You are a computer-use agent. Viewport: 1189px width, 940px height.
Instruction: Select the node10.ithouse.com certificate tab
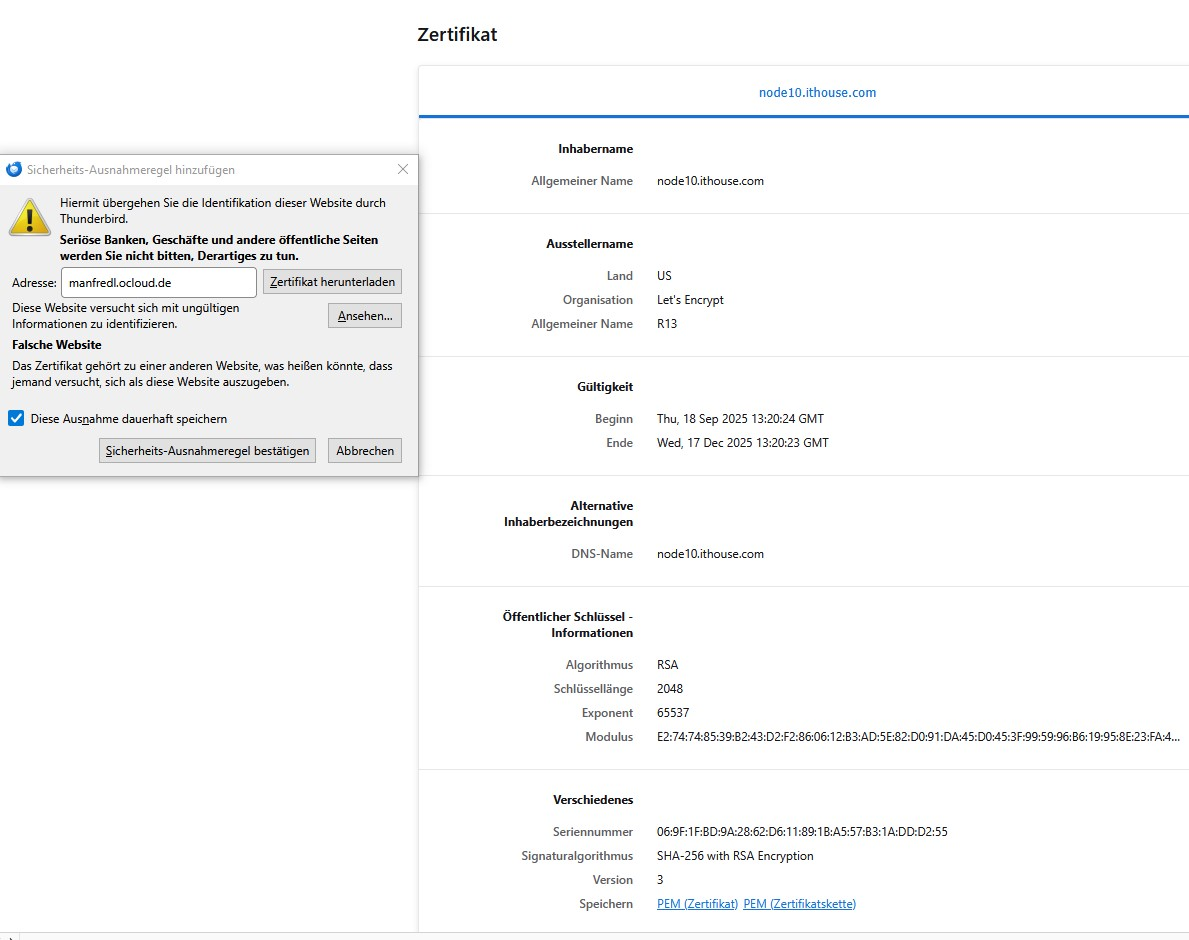[x=817, y=92]
